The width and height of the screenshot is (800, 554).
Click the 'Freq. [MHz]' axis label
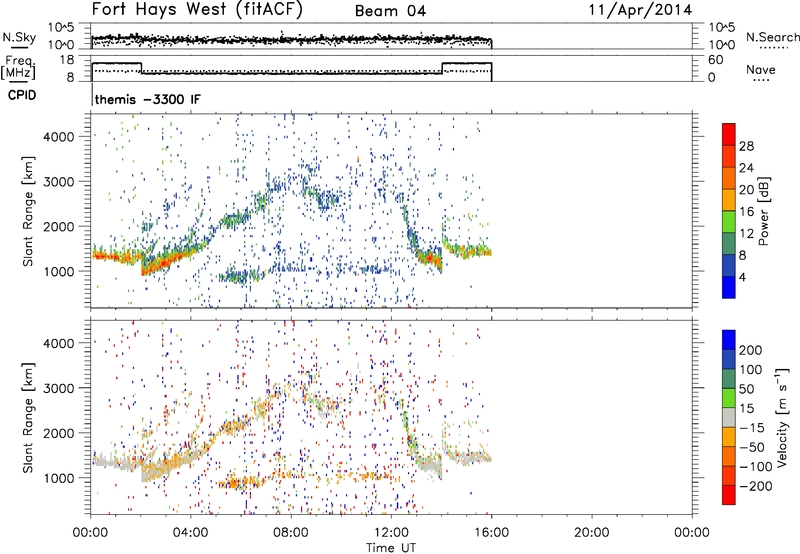(x=18, y=67)
